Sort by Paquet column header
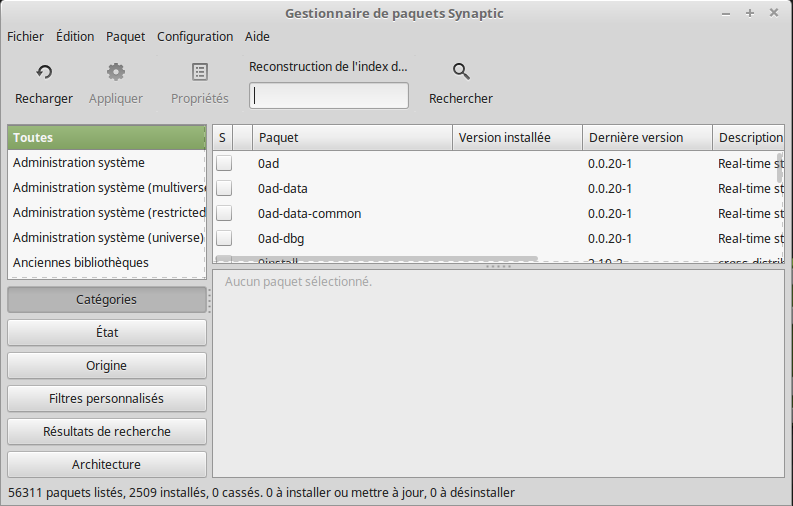The width and height of the screenshot is (793, 506). tap(353, 137)
